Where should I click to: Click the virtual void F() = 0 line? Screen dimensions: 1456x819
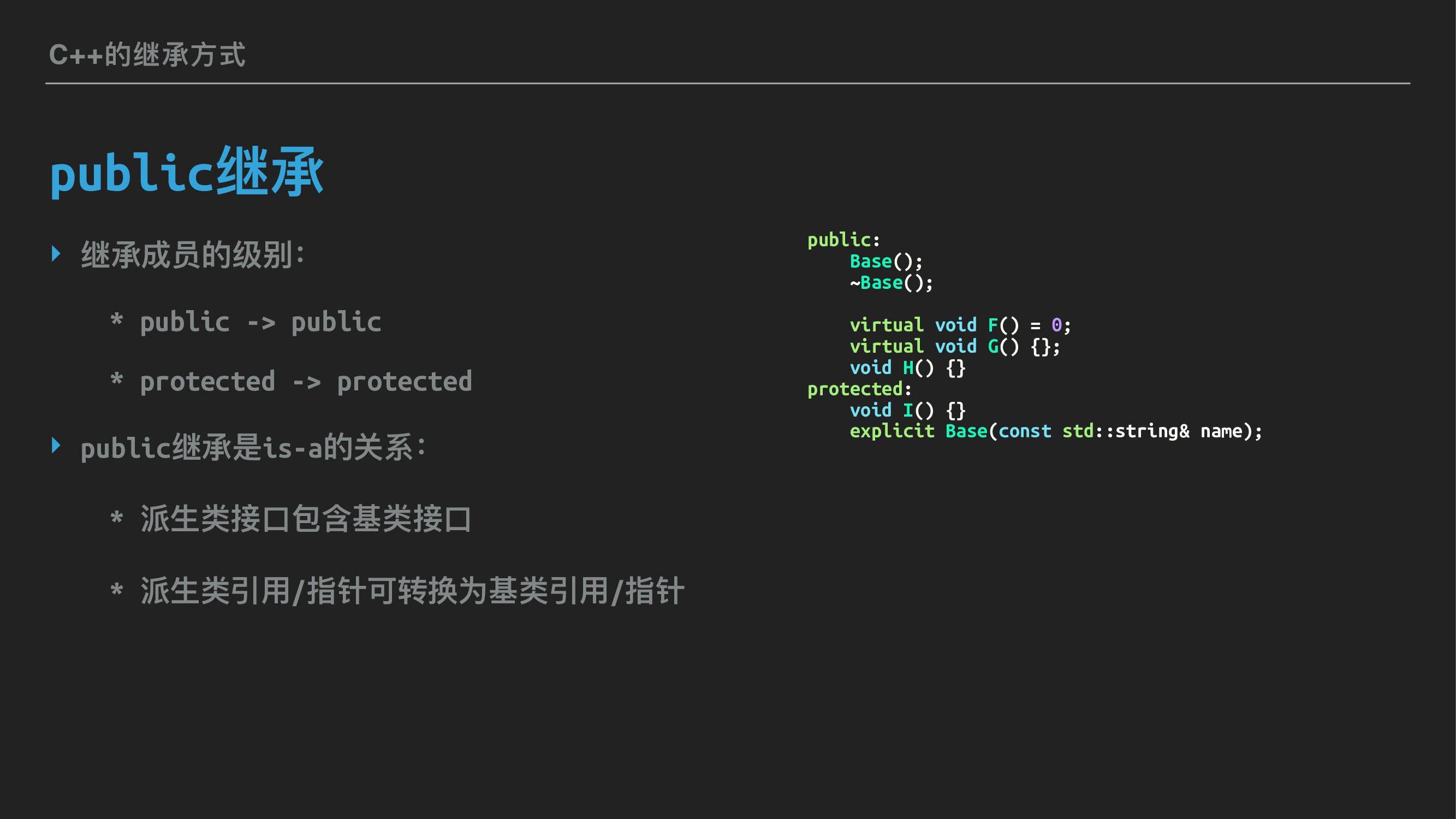(960, 325)
